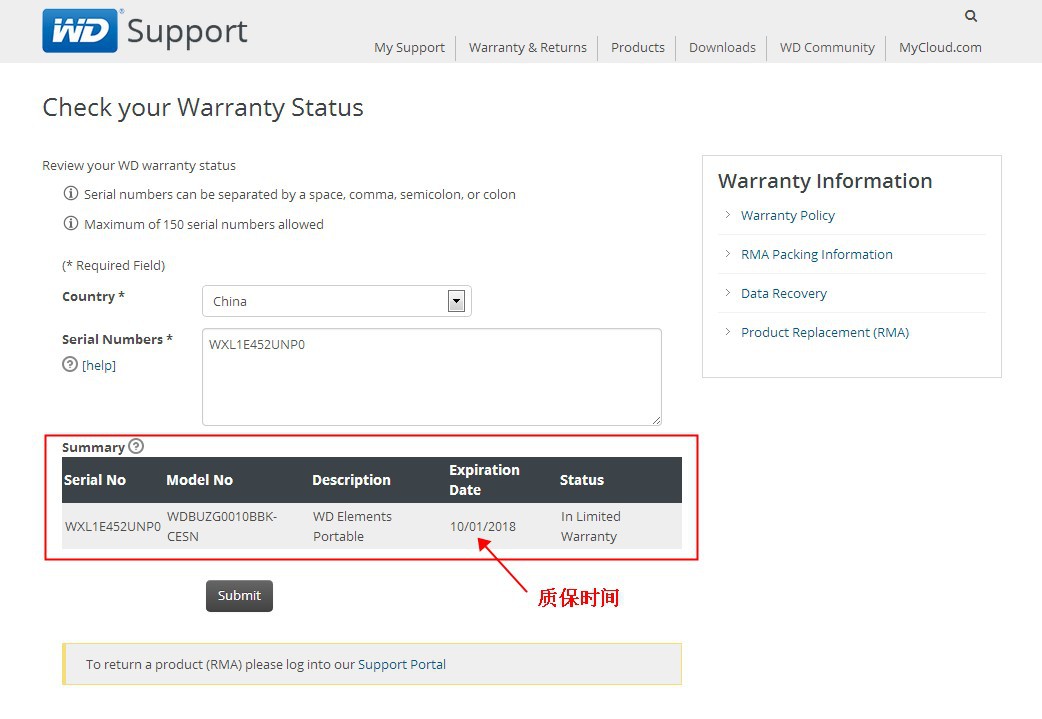Click the Country dropdown arrow button

coord(456,301)
